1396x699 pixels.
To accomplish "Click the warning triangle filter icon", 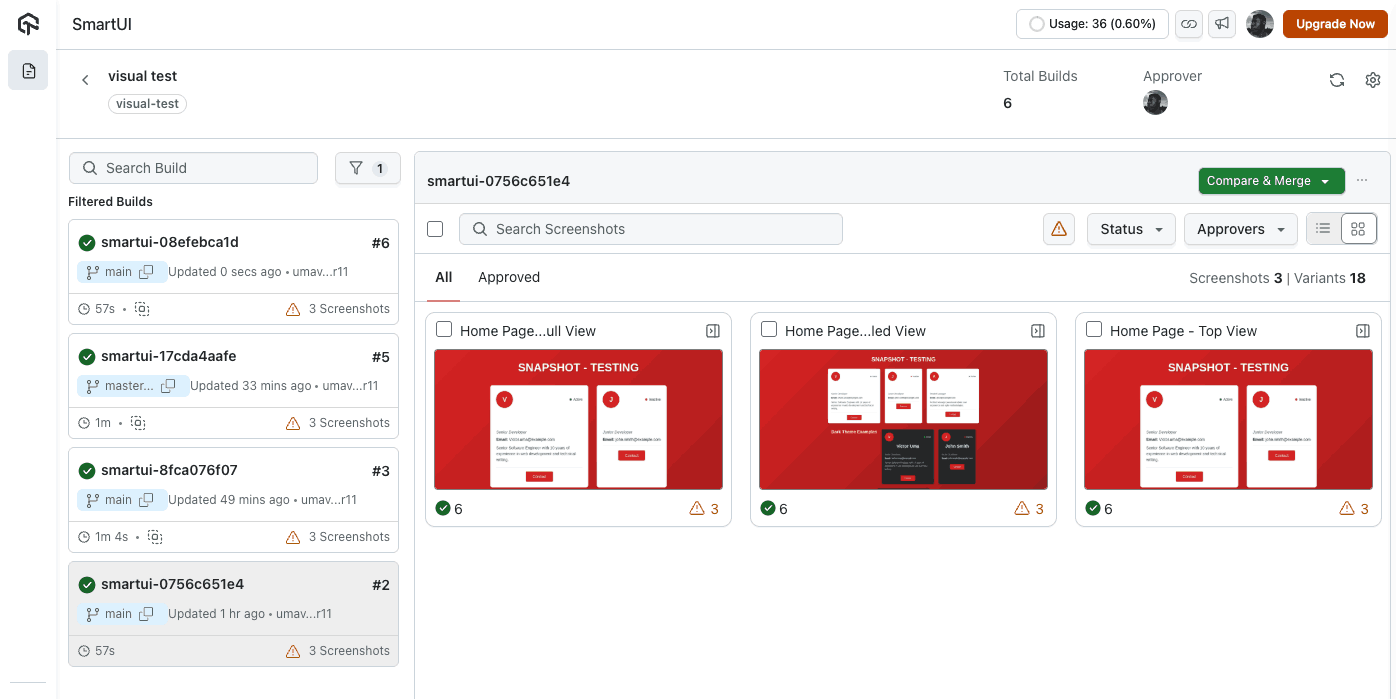I will [x=1059, y=228].
